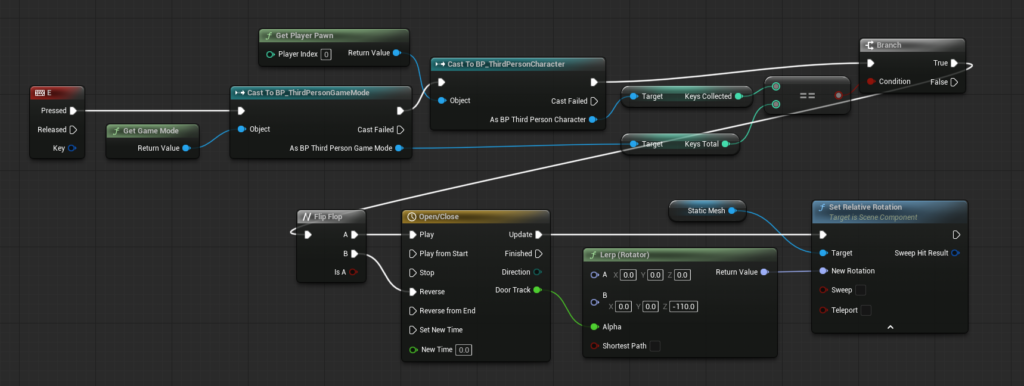Click the timeline Reverse pin
The width and height of the screenshot is (1024, 386).
click(x=413, y=292)
